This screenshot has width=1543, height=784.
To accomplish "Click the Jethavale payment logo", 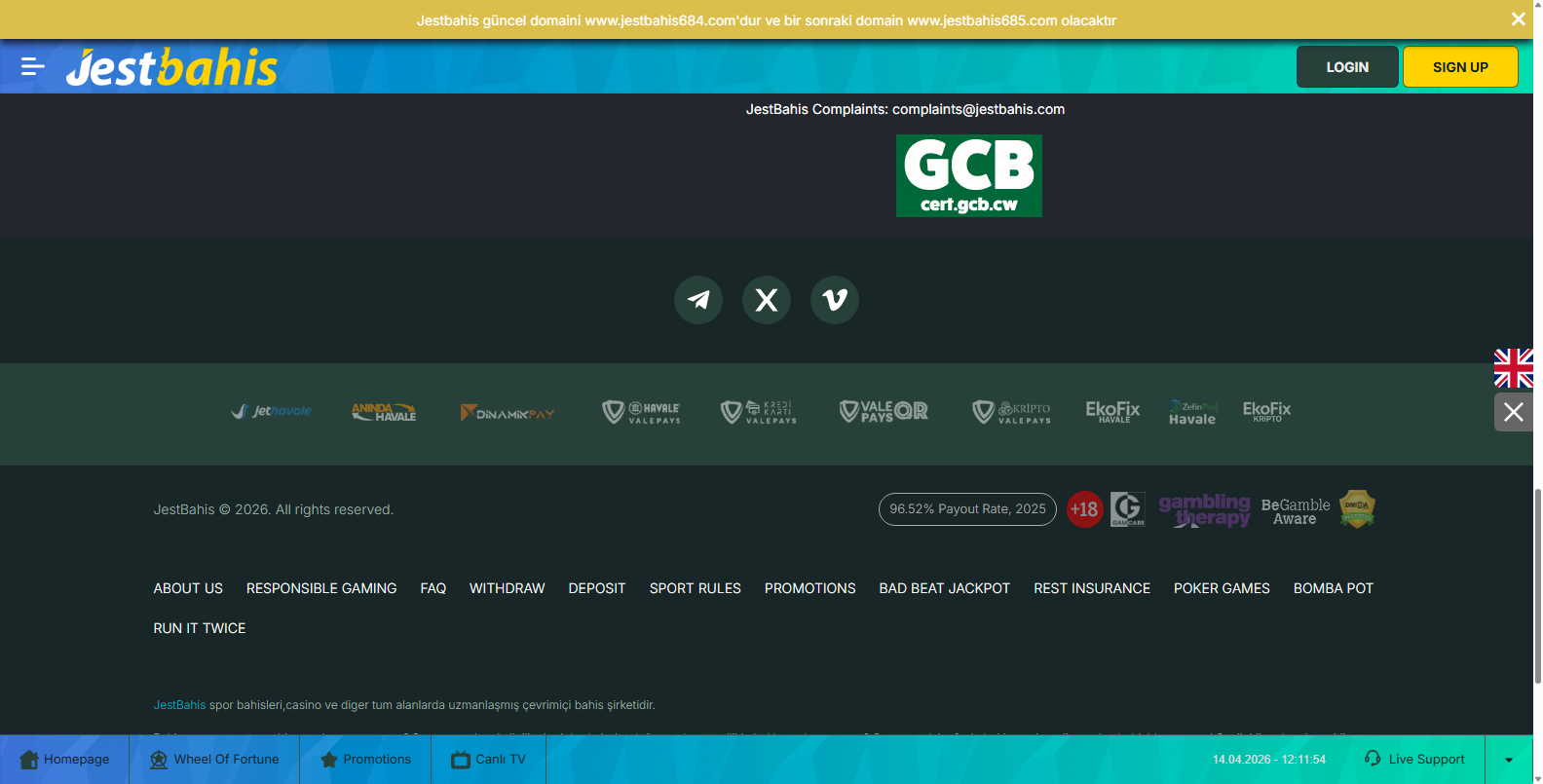I will pyautogui.click(x=272, y=411).
